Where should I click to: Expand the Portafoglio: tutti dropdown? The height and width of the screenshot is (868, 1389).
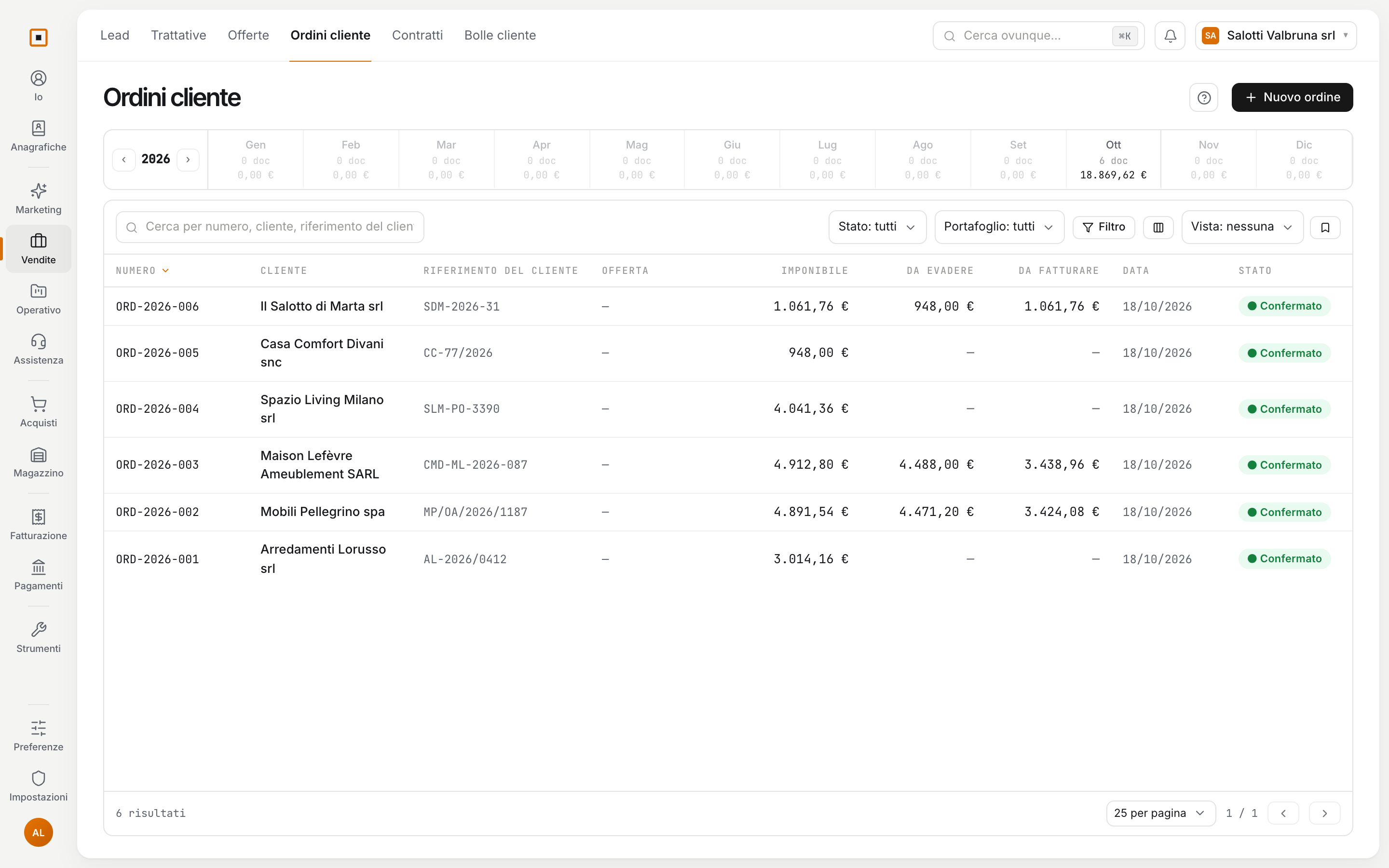pyautogui.click(x=999, y=227)
